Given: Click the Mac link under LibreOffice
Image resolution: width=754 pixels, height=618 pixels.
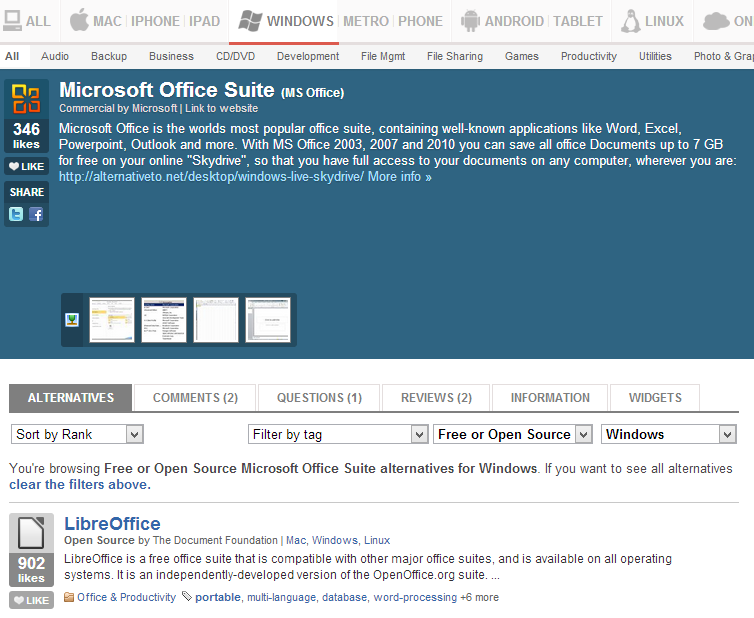Looking at the screenshot, I should (296, 540).
